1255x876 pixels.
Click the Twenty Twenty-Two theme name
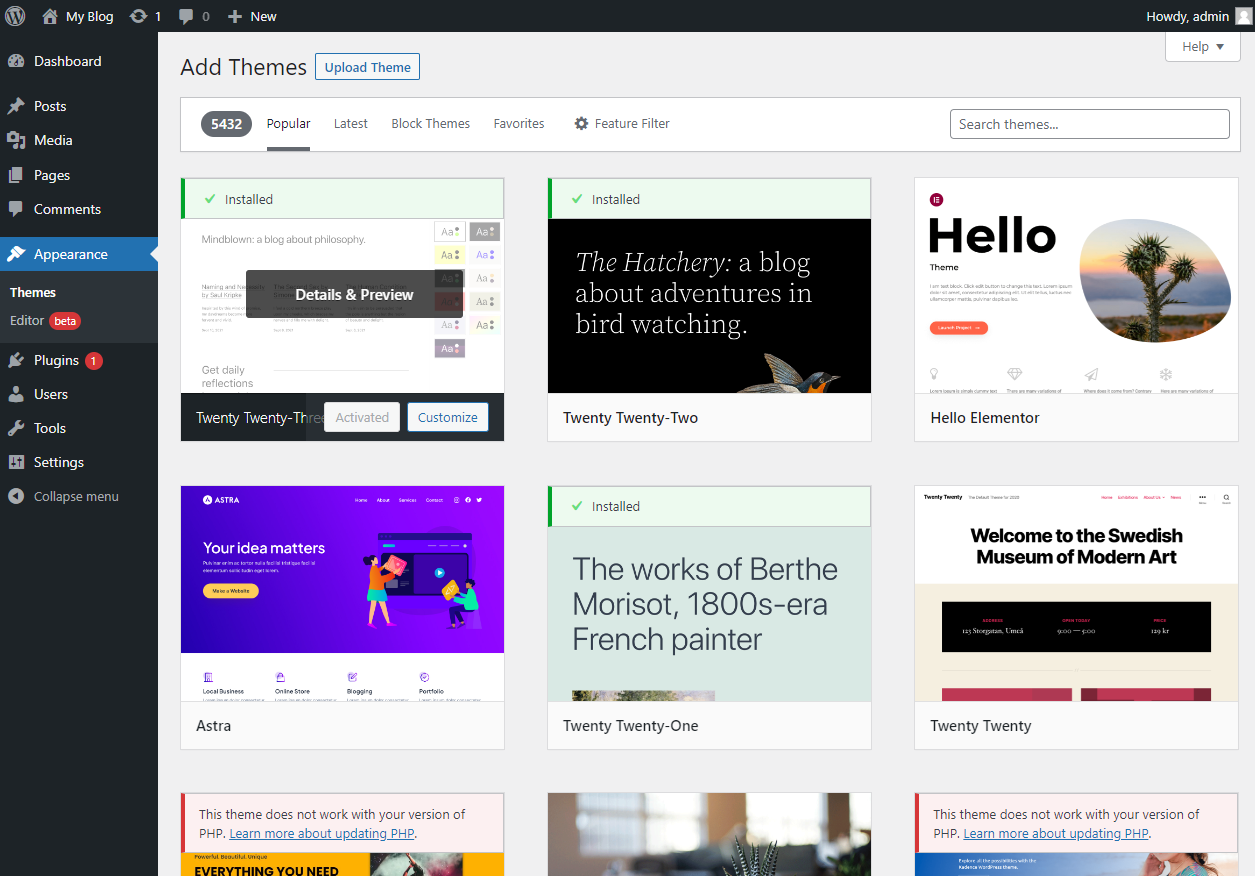(x=630, y=418)
